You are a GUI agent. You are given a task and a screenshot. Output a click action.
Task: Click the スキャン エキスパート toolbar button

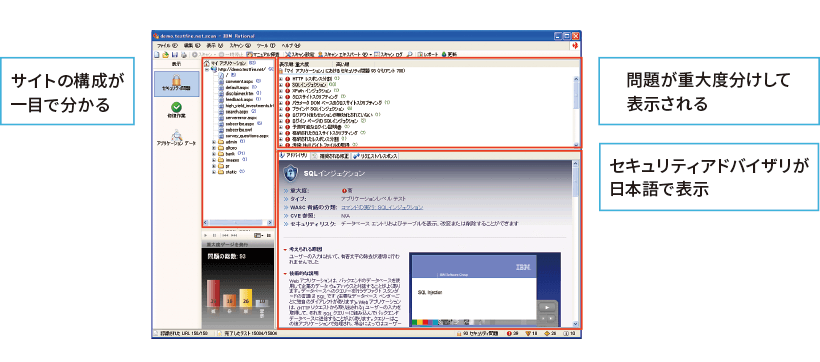coord(342,54)
